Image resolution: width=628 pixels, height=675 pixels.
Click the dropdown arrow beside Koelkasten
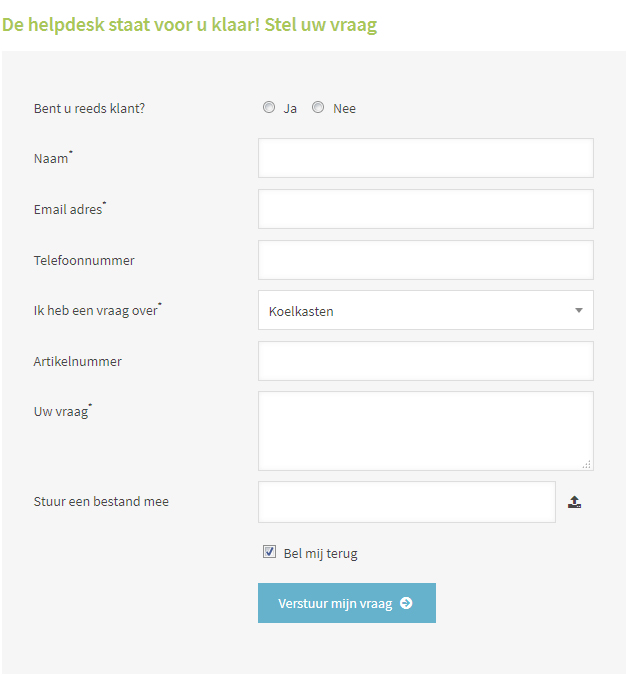578,311
